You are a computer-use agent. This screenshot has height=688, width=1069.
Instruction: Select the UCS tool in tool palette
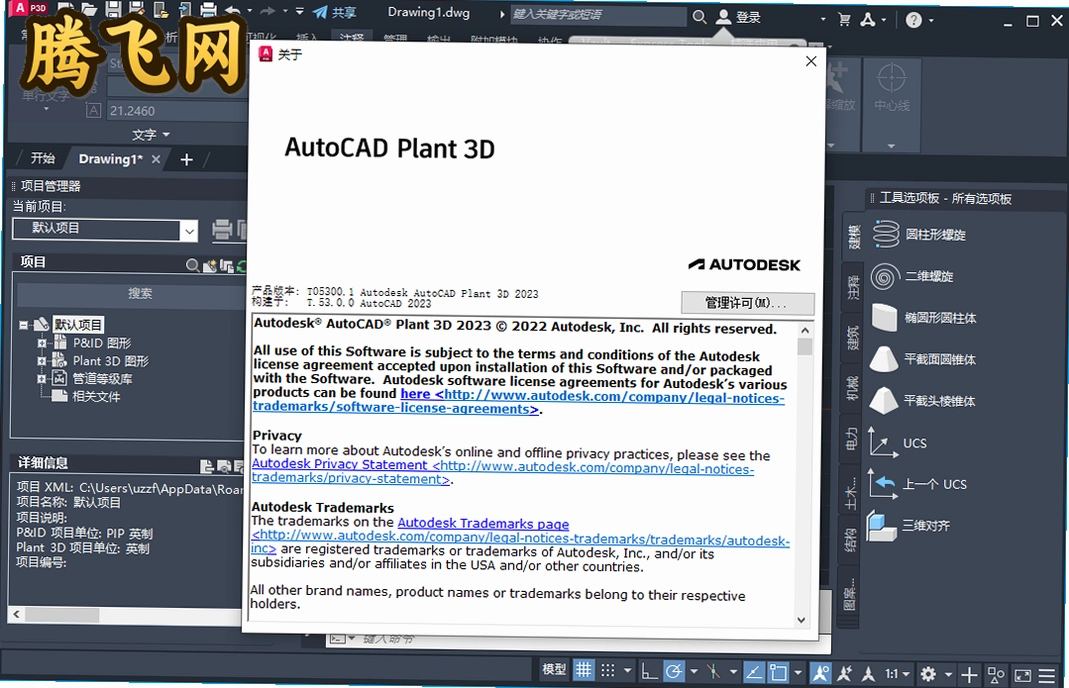898,443
